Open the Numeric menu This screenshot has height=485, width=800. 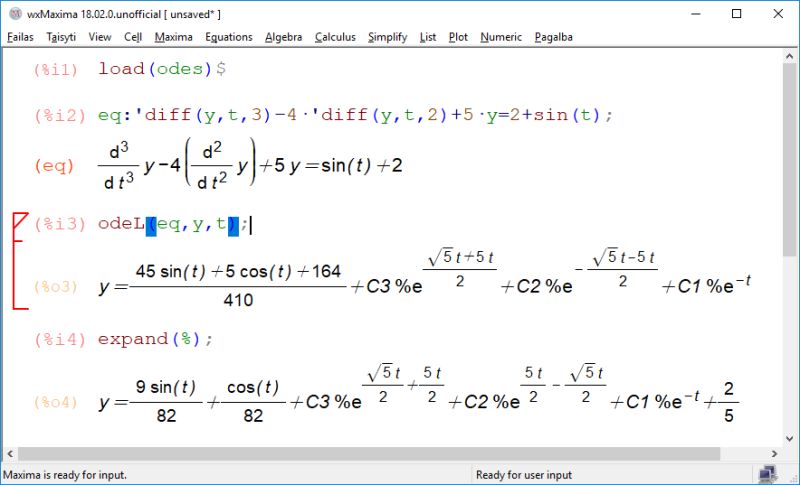501,37
